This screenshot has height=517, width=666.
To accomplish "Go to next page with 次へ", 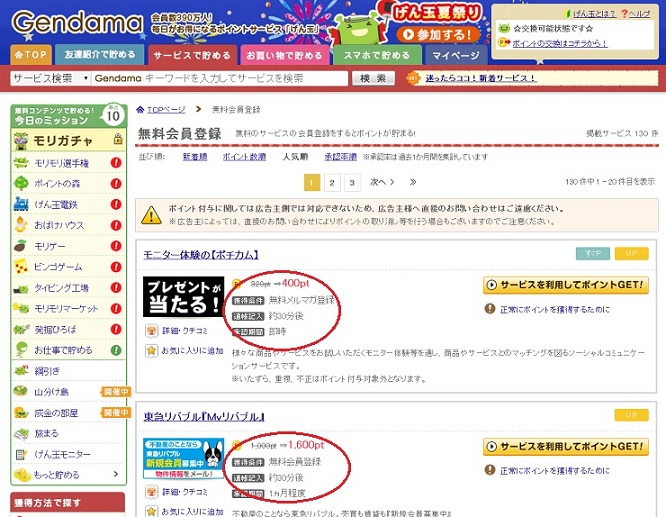I will (x=382, y=182).
